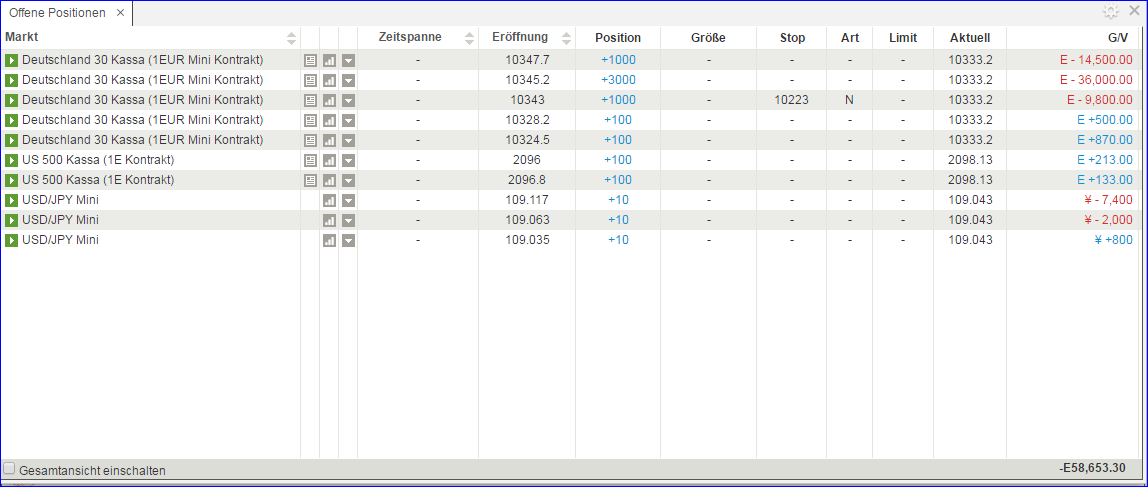Open deal ticket icon for US 500 at 2096
1148x487 pixels.
[x=310, y=160]
